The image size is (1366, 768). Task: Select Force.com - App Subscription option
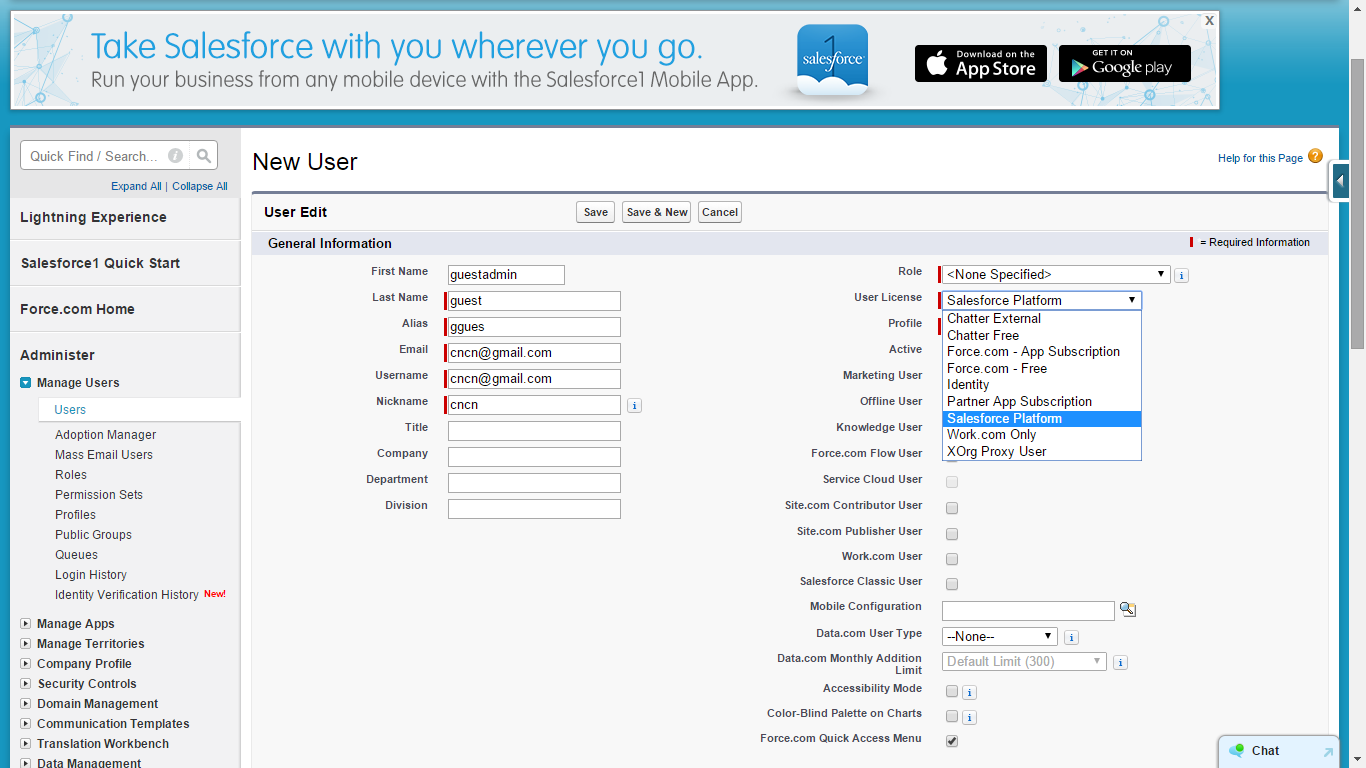click(1041, 352)
